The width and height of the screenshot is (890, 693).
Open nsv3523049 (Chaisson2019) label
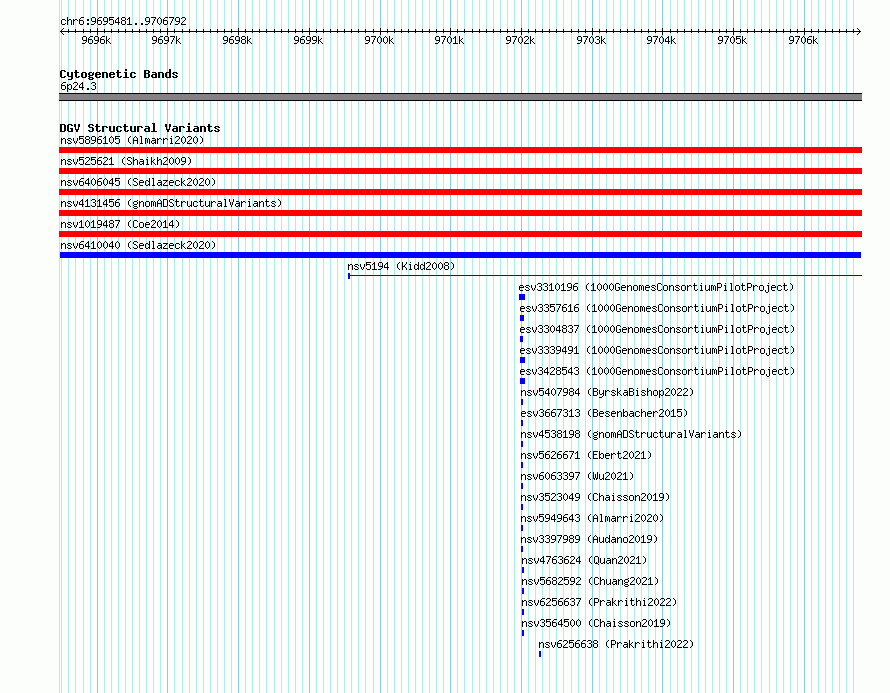coord(595,497)
